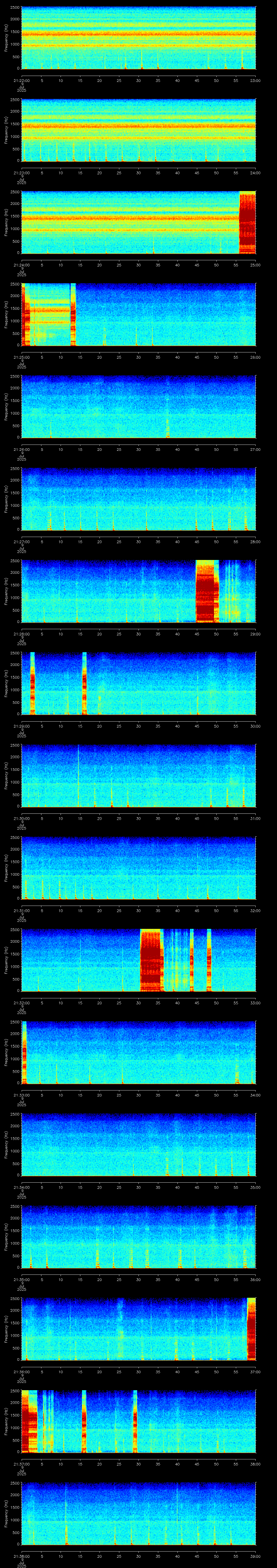The image size is (277, 1568).
Task: Click the red burst at the start of 21:33:00 panel
Action: 24,1052
